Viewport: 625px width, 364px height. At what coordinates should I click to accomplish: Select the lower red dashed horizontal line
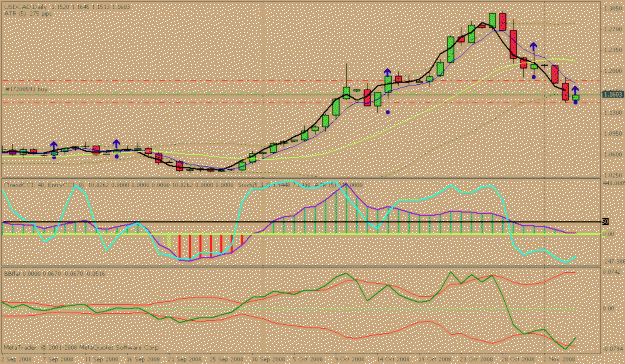(x=301, y=102)
